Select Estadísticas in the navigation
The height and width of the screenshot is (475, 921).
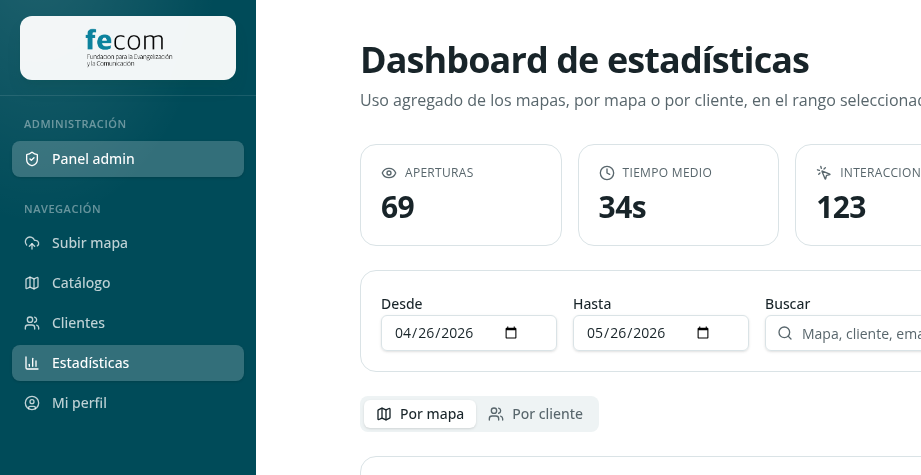pos(128,363)
